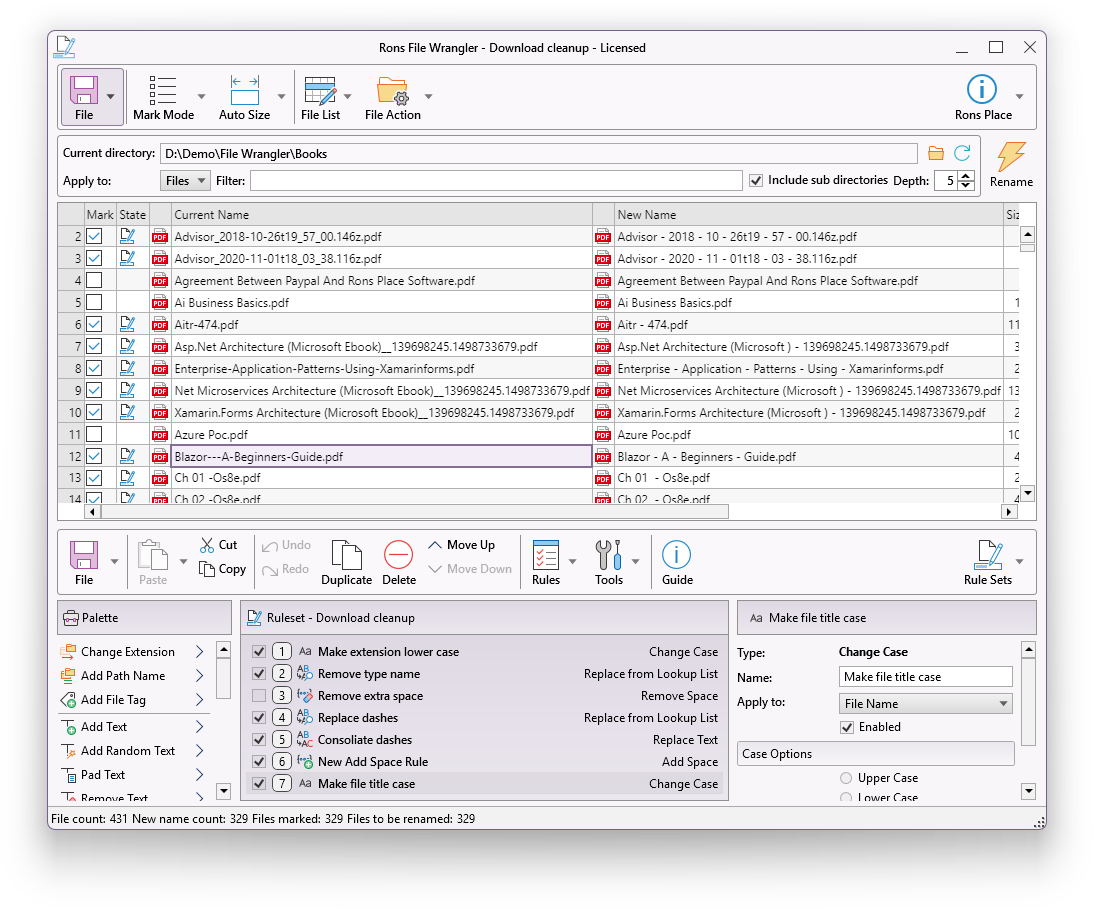Open the Apply to Files dropdown
The width and height of the screenshot is (1094, 909).
[185, 181]
